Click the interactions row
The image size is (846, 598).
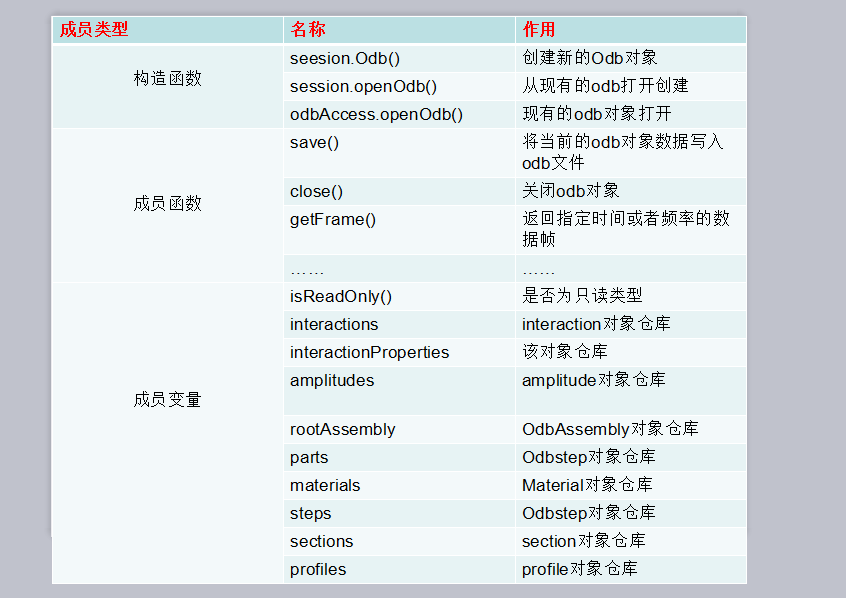click(x=334, y=324)
